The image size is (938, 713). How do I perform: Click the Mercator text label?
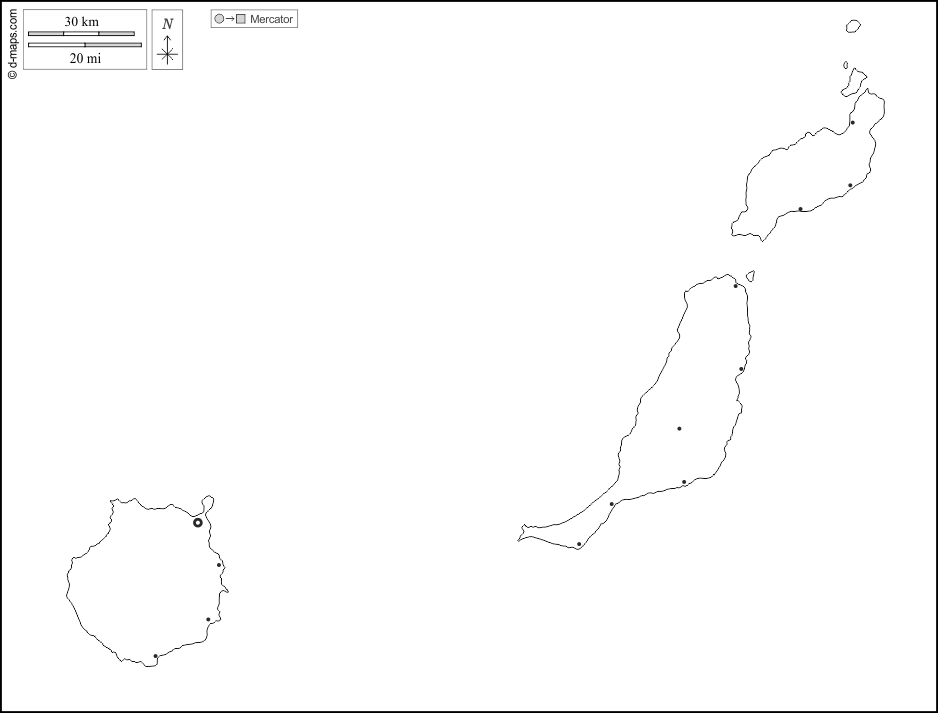268,18
